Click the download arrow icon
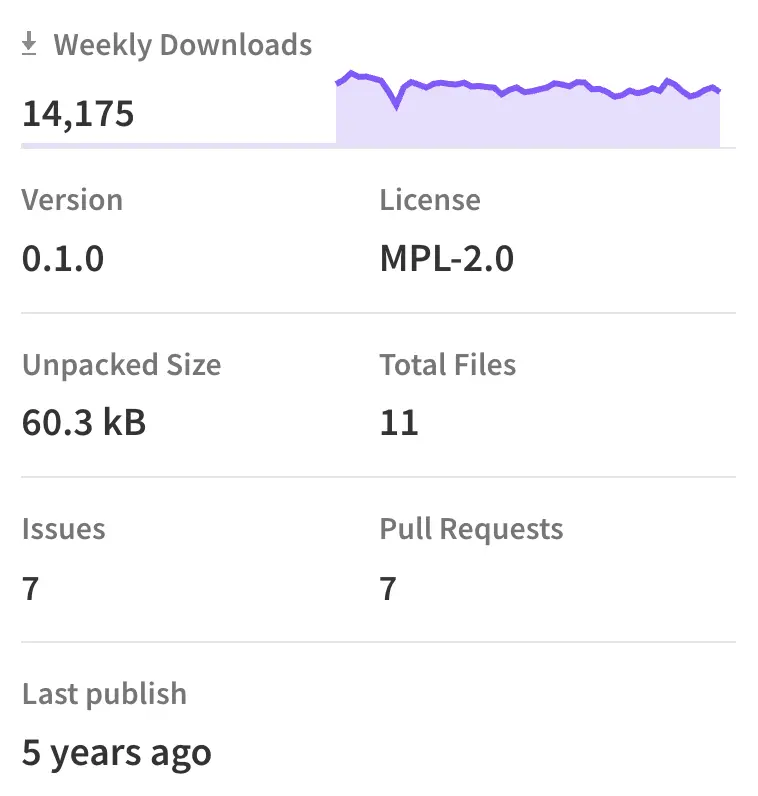 tap(30, 44)
